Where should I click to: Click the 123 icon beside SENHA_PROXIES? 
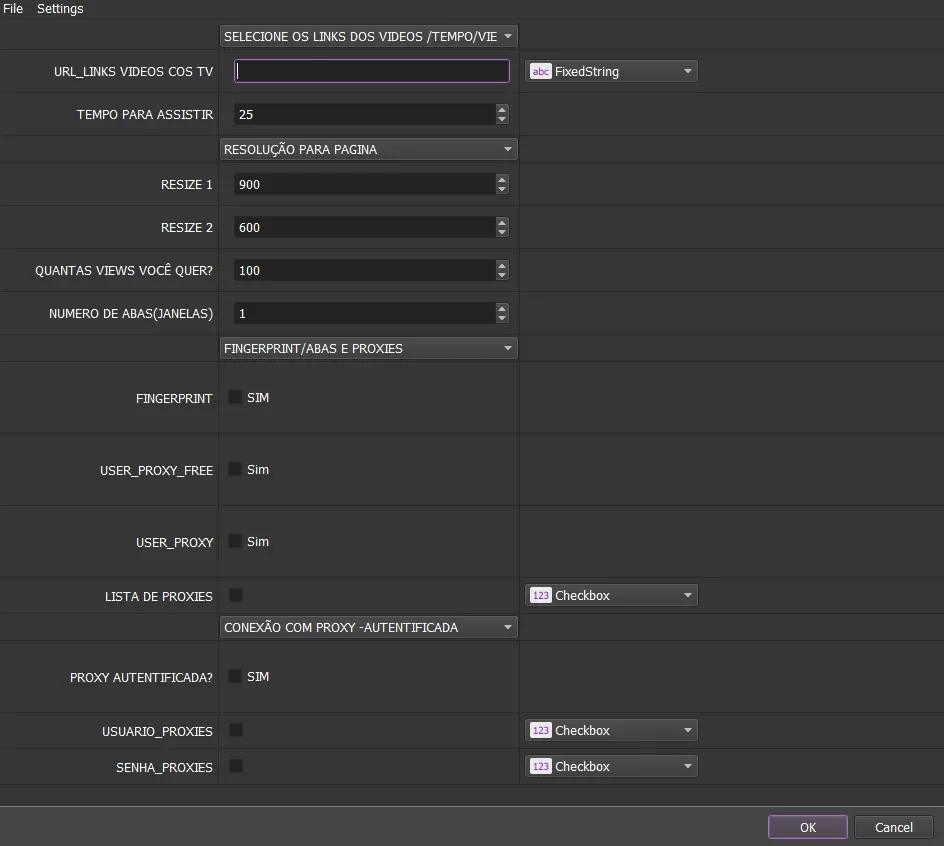540,767
